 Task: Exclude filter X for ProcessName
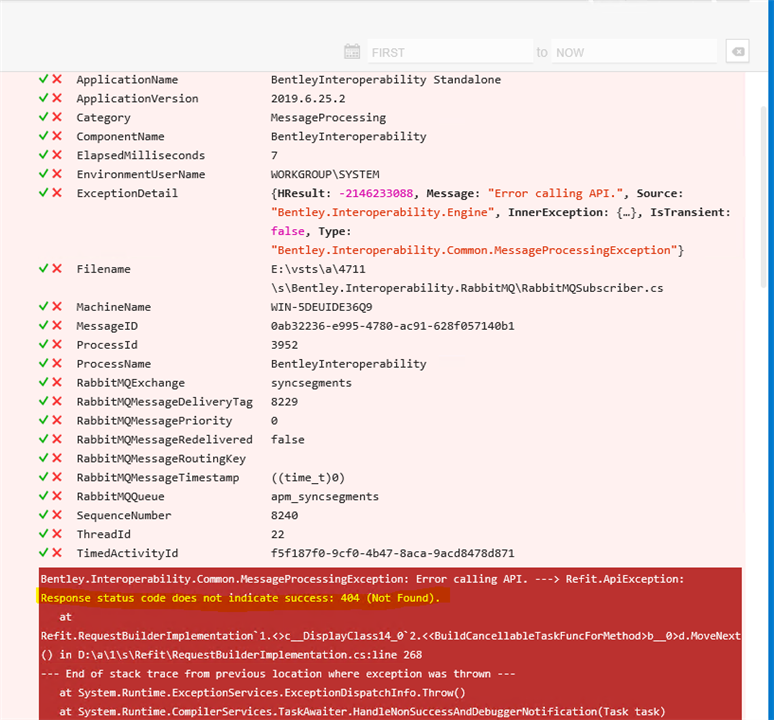click(57, 363)
